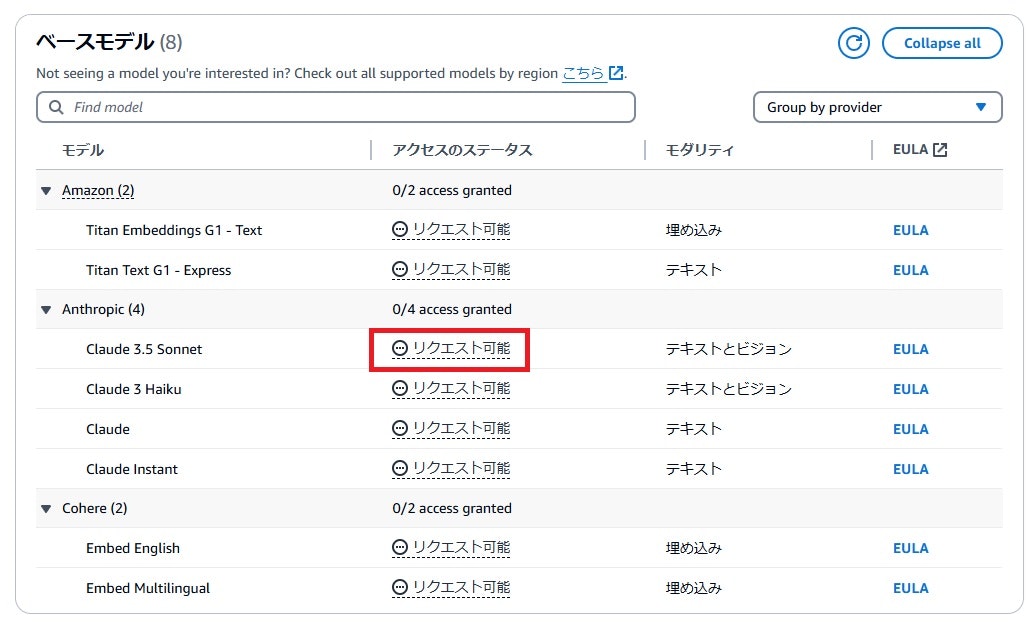Click status icon in Claude 3 Haiku row
Viewport: 1033px width, 625px height.
click(400, 389)
